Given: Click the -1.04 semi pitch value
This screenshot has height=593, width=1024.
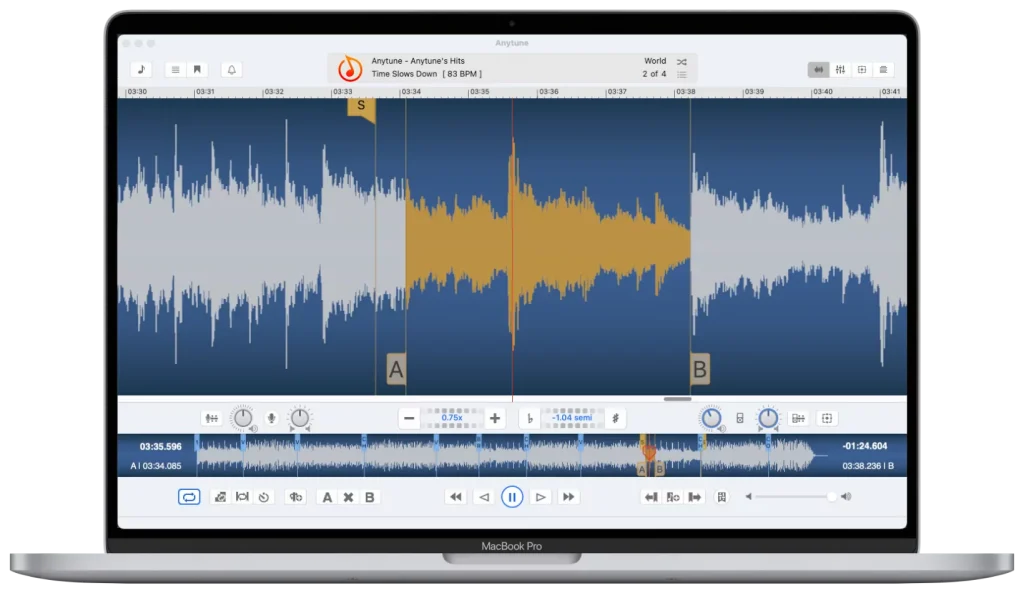Looking at the screenshot, I should pyautogui.click(x=572, y=418).
